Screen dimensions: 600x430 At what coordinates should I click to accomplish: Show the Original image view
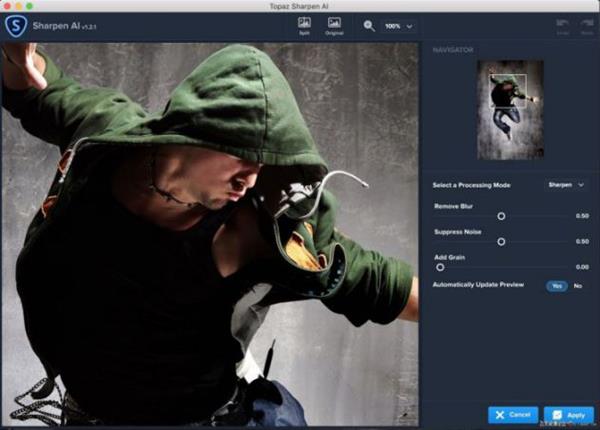coord(334,24)
